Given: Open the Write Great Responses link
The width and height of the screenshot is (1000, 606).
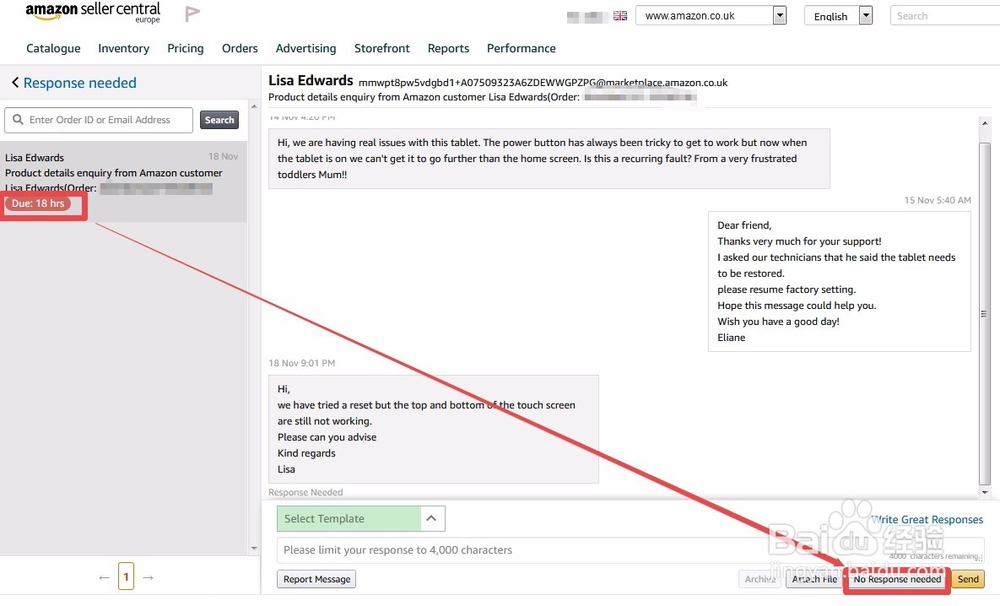Looking at the screenshot, I should (927, 520).
